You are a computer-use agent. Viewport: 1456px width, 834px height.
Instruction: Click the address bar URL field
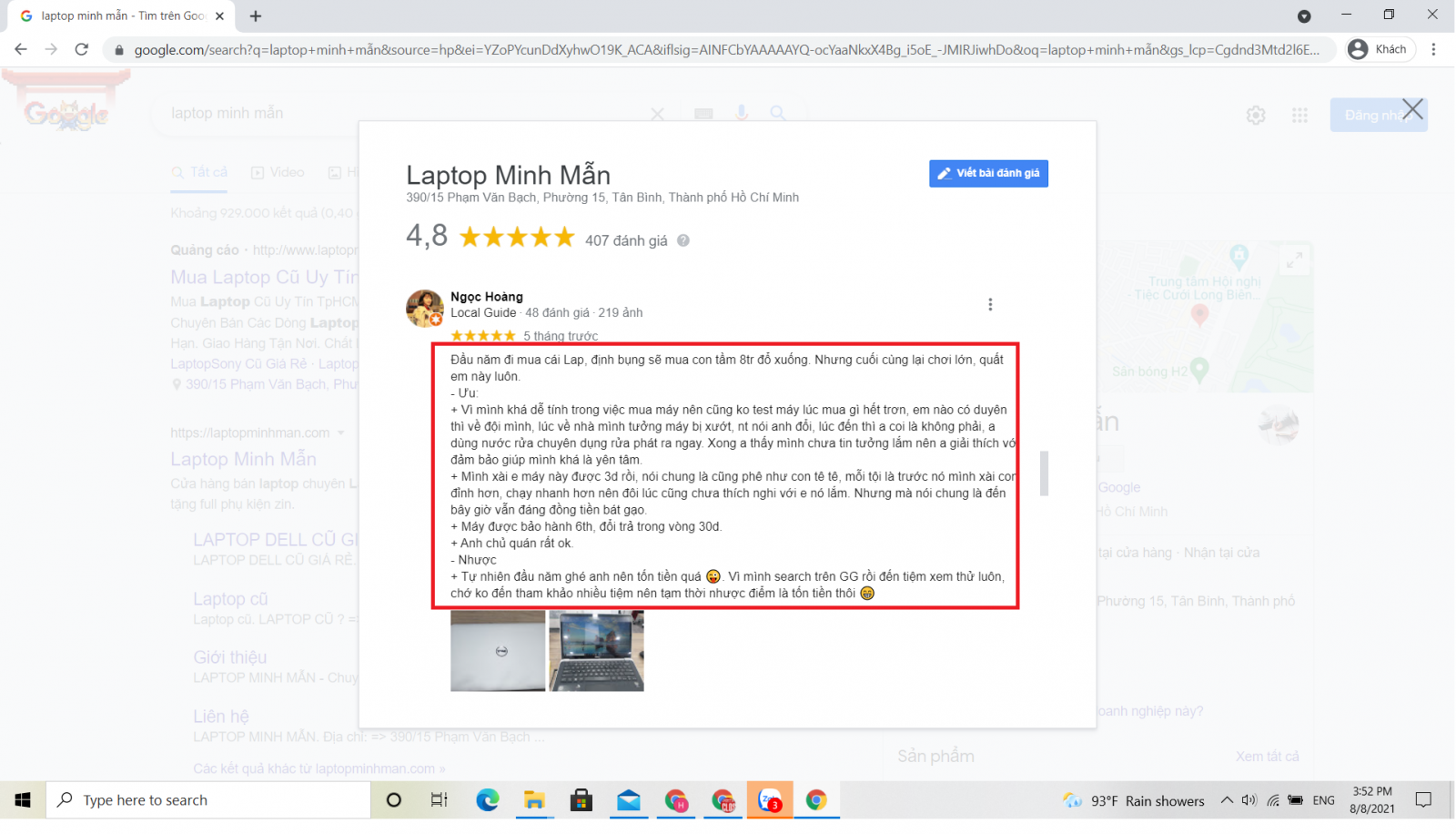coord(726,50)
